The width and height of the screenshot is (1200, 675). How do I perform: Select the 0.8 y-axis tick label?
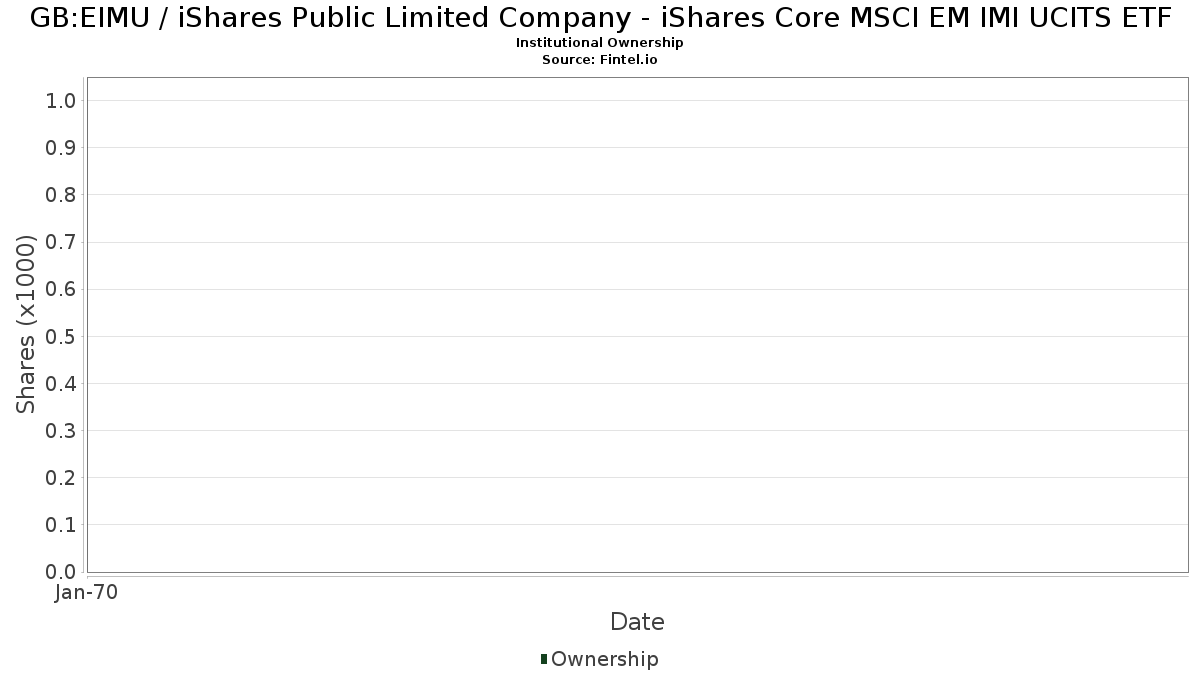(61, 194)
